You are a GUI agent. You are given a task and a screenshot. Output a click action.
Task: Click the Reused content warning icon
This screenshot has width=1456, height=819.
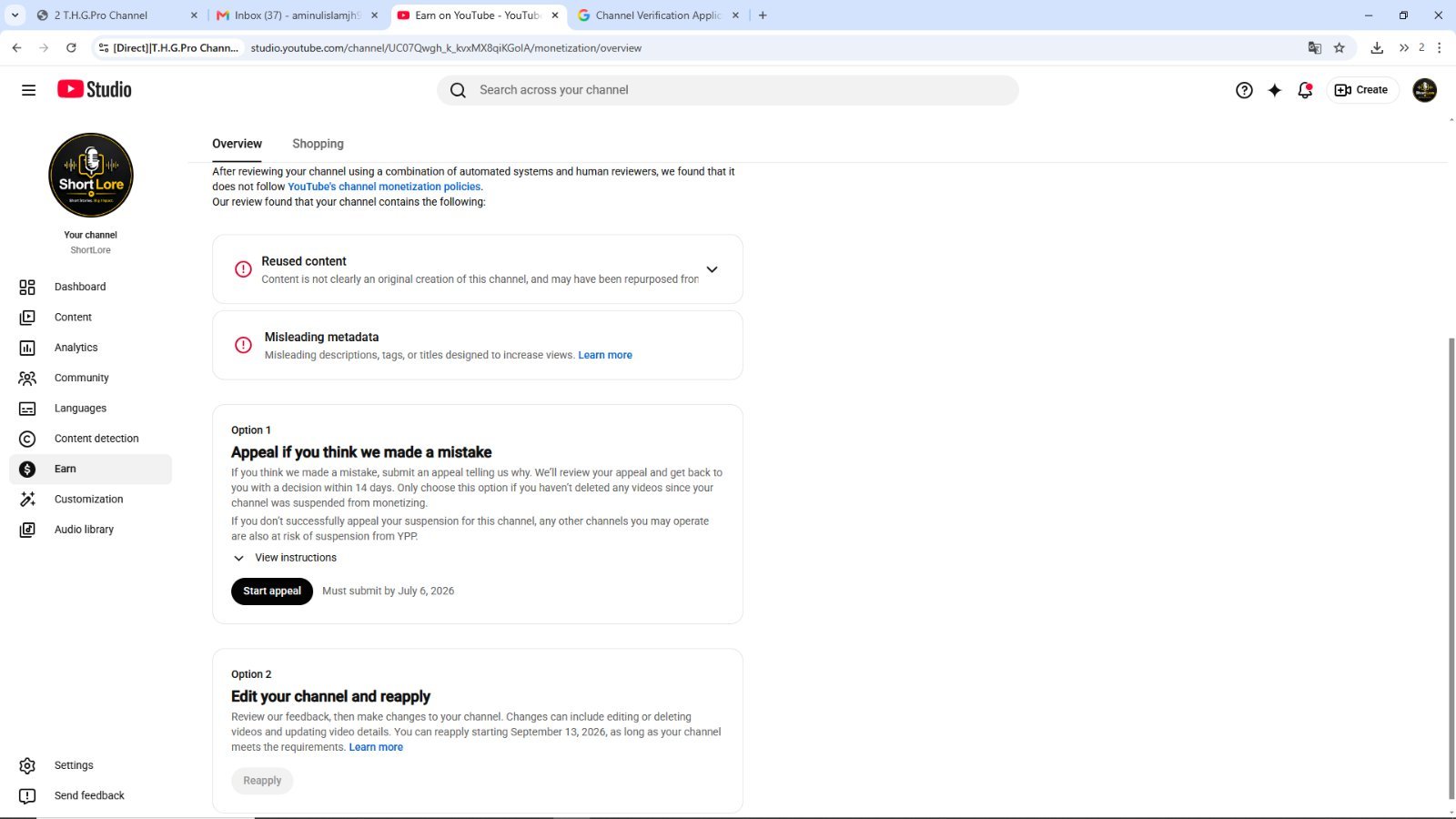coord(243,269)
